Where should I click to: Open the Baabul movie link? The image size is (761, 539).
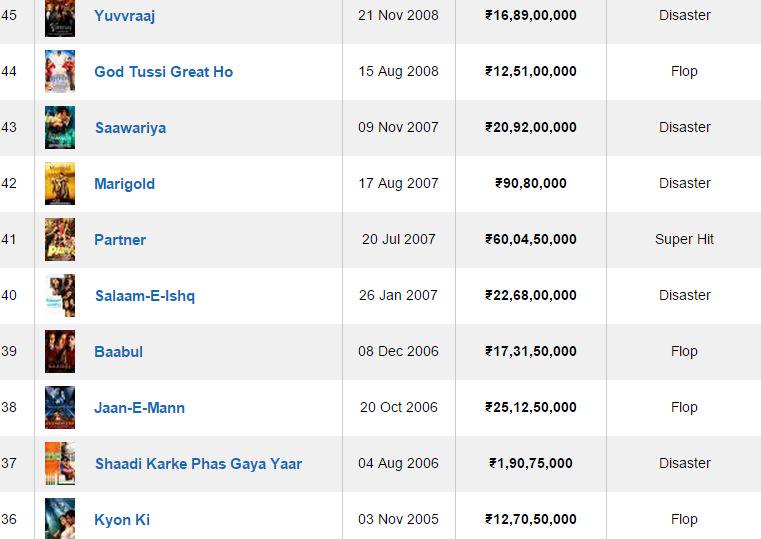coord(118,352)
